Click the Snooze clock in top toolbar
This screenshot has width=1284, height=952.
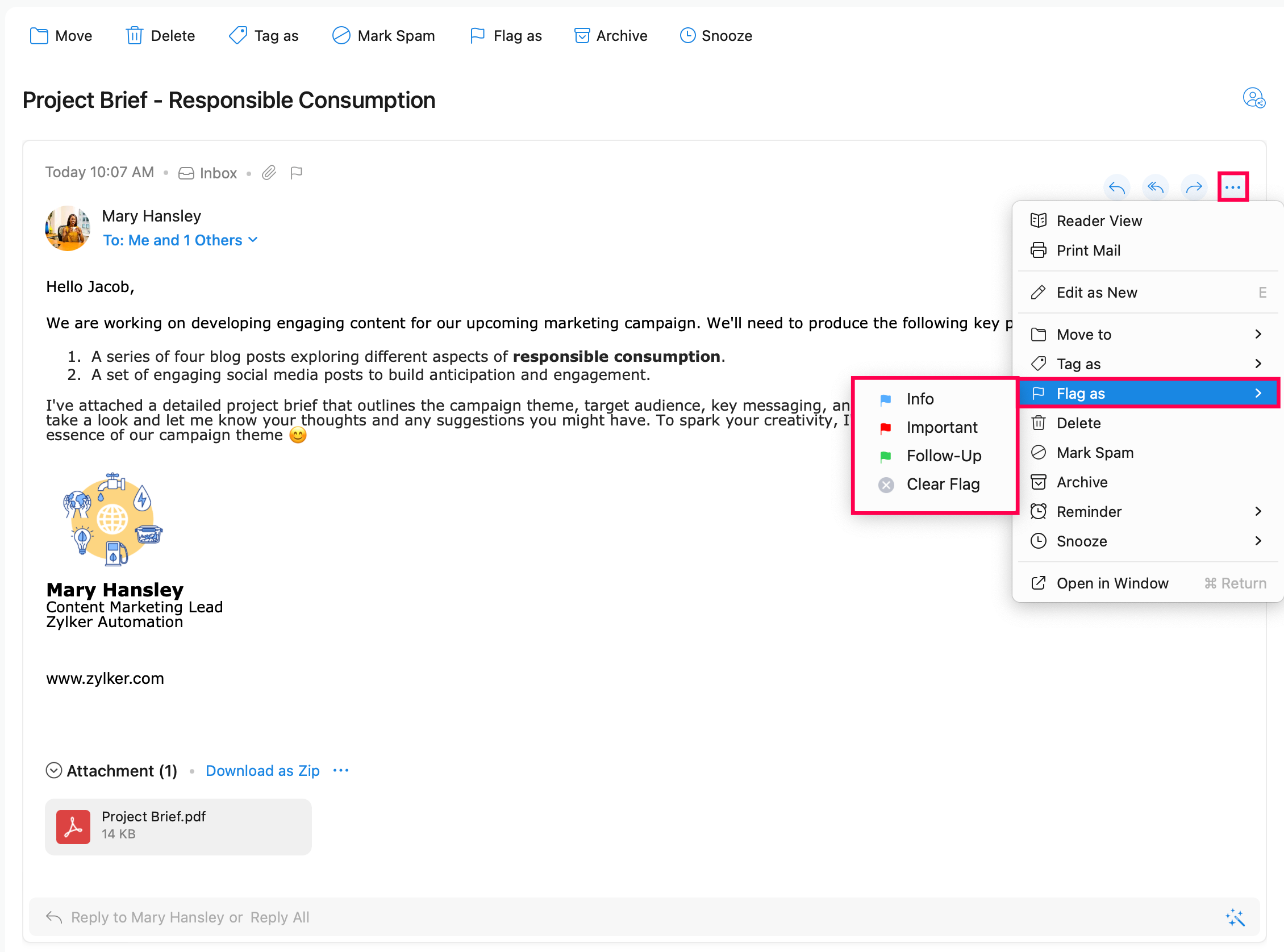pyautogui.click(x=715, y=36)
